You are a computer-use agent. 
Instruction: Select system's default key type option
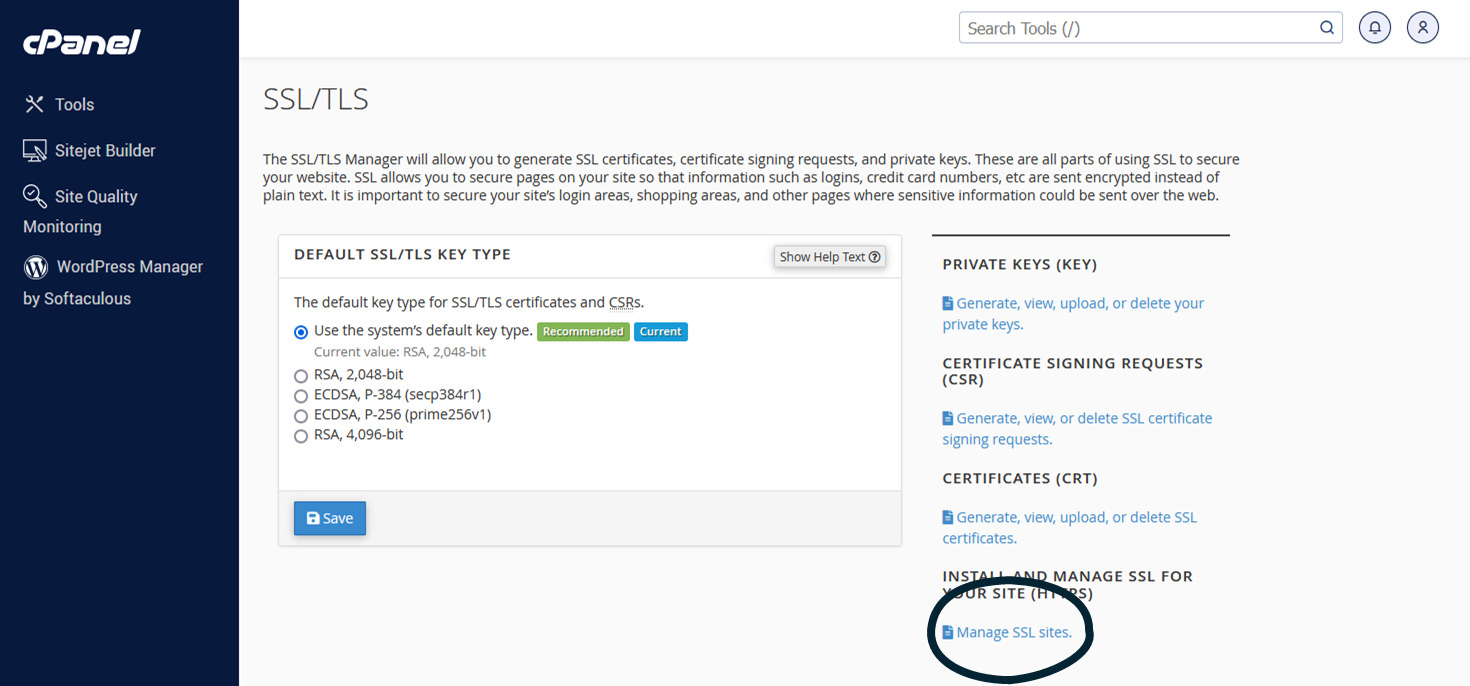301,332
